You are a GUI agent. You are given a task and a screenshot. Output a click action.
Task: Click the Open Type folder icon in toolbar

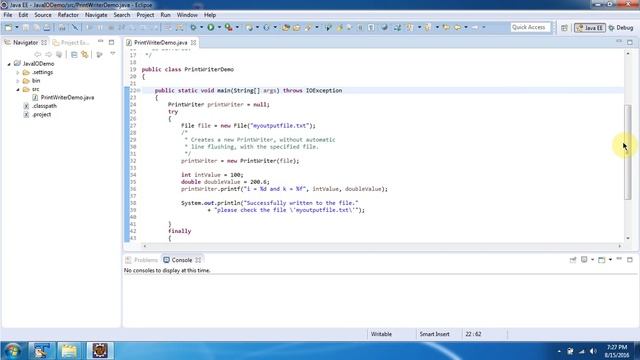[x=286, y=27]
